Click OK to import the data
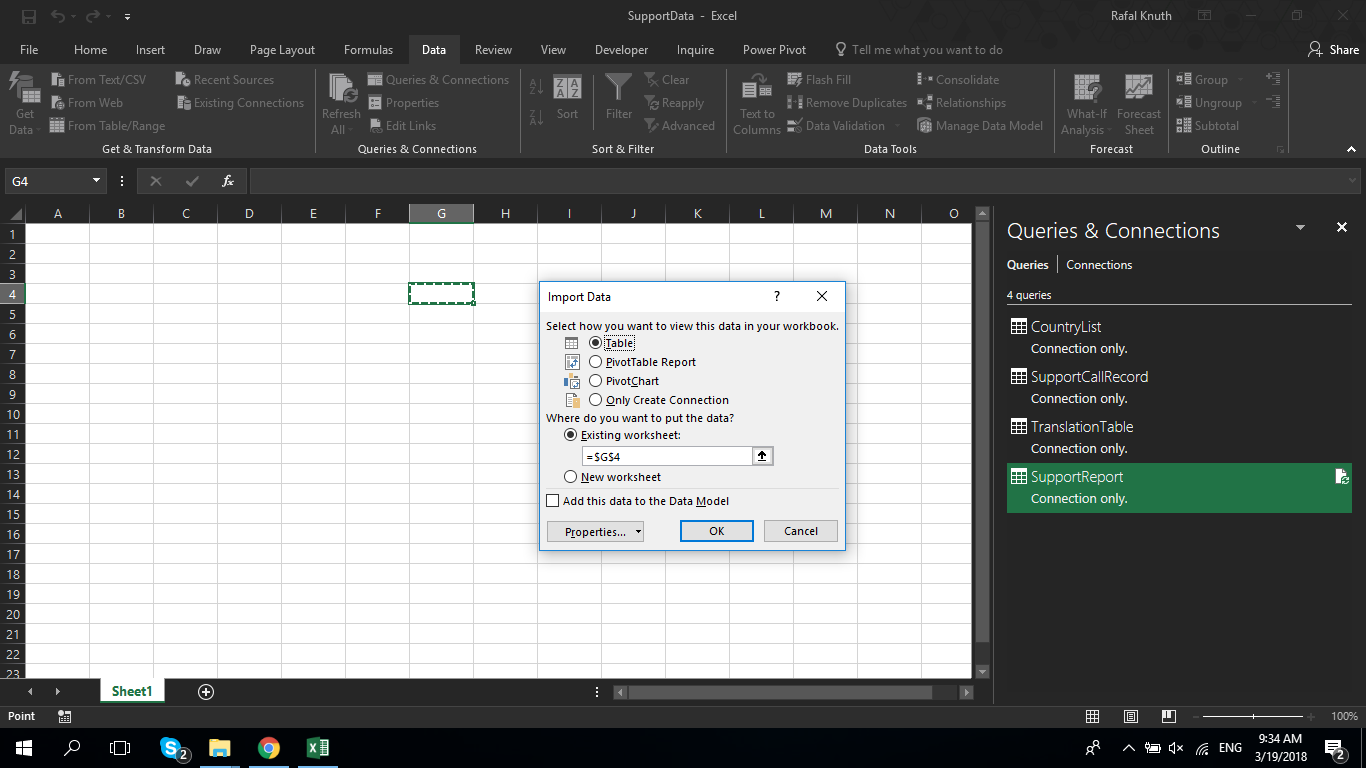This screenshot has width=1366, height=768. pos(716,530)
